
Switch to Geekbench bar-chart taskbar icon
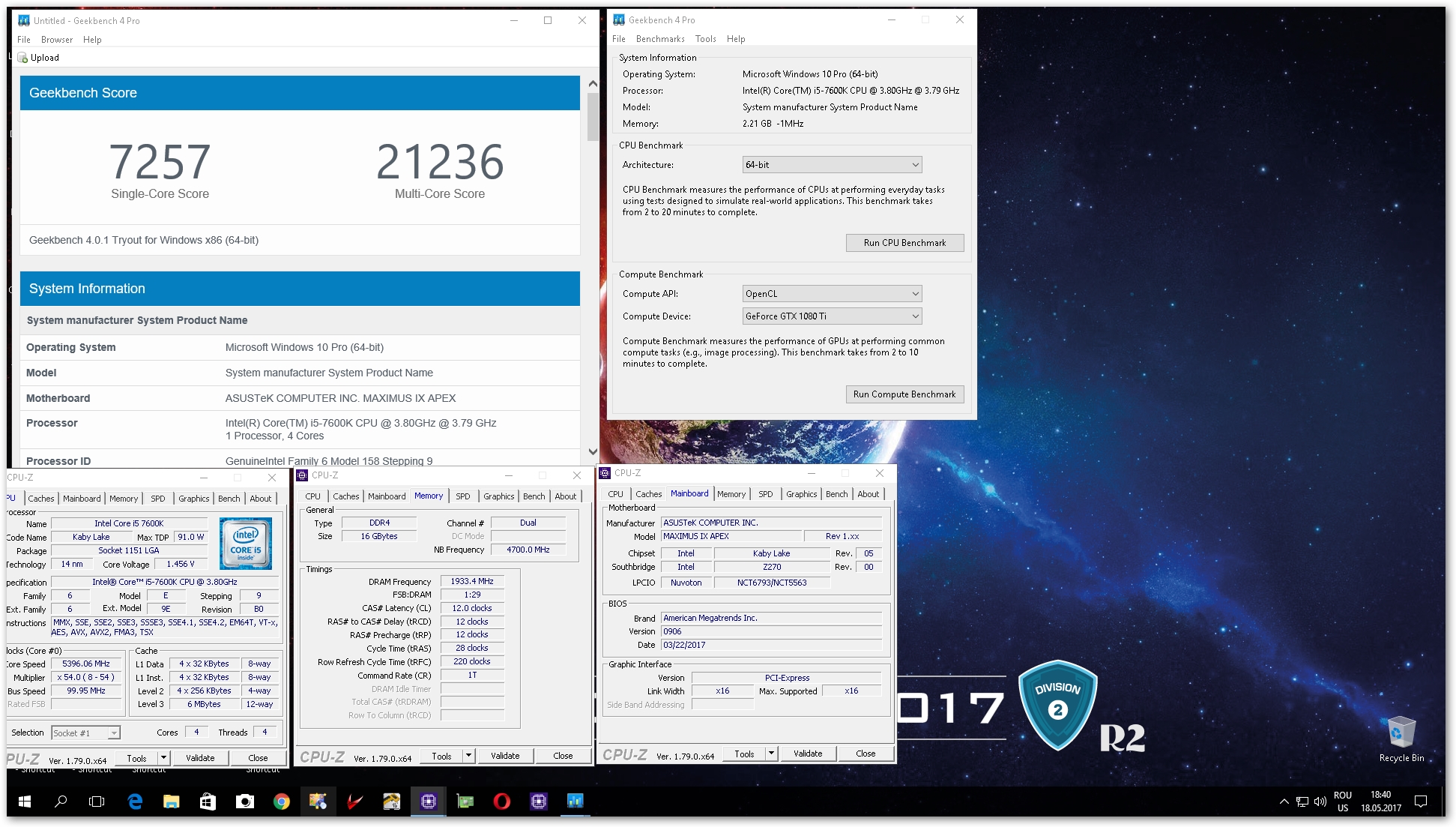[575, 802]
